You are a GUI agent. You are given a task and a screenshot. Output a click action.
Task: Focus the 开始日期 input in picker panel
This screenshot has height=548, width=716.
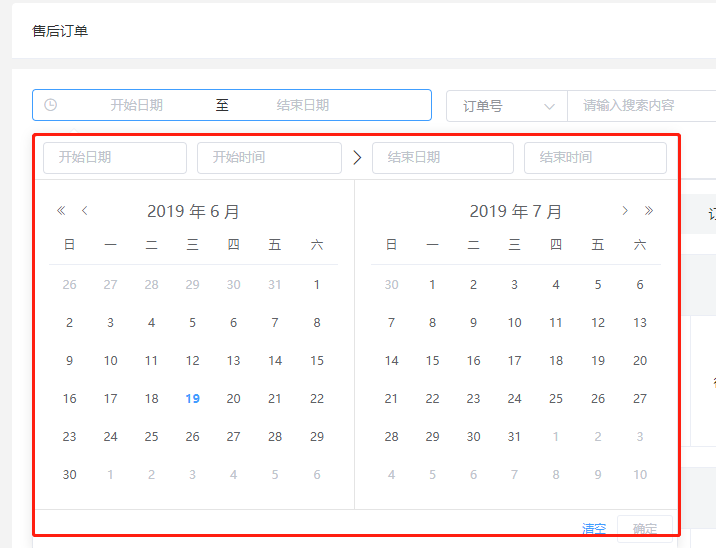(114, 157)
